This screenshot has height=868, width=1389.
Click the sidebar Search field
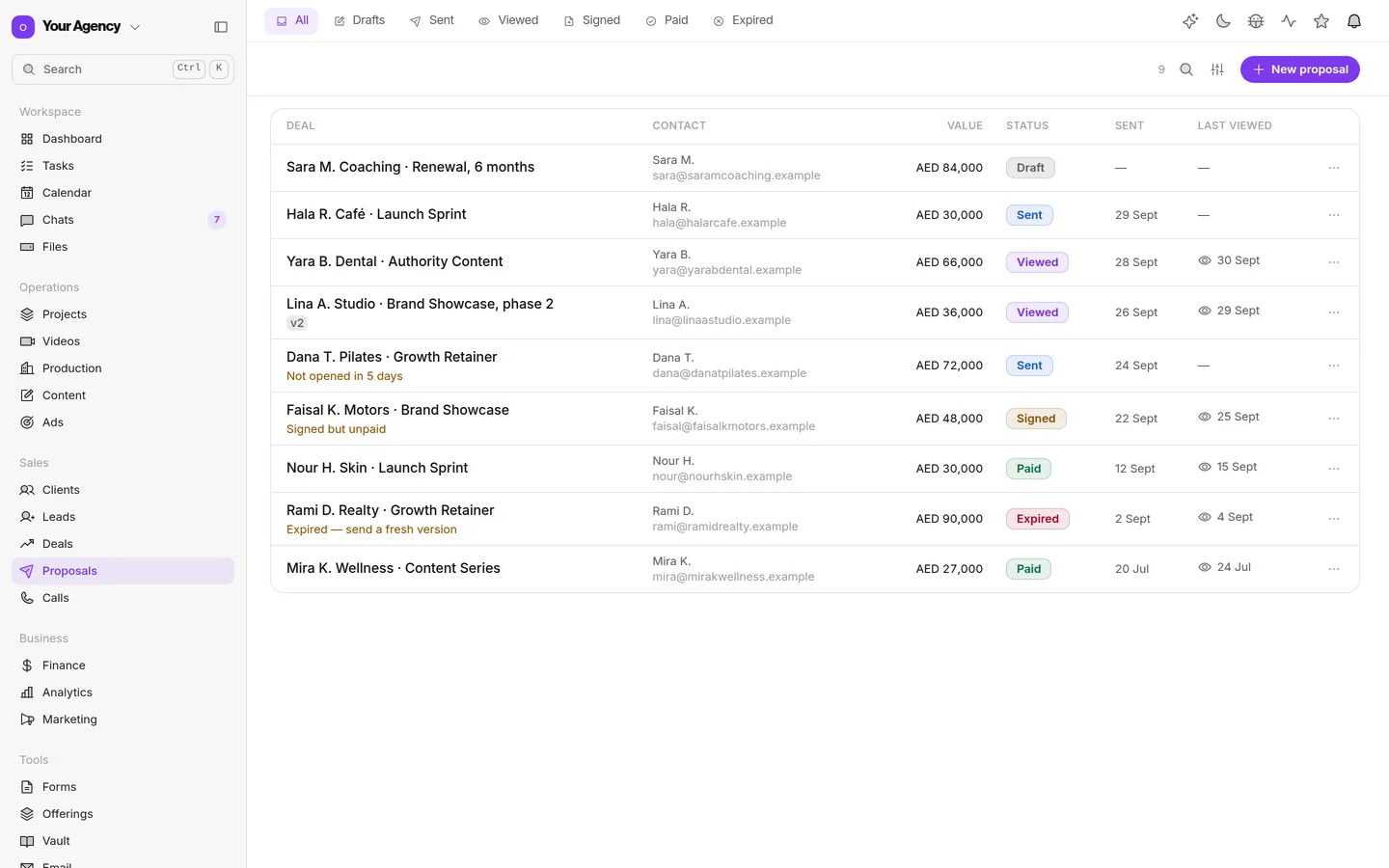point(123,69)
